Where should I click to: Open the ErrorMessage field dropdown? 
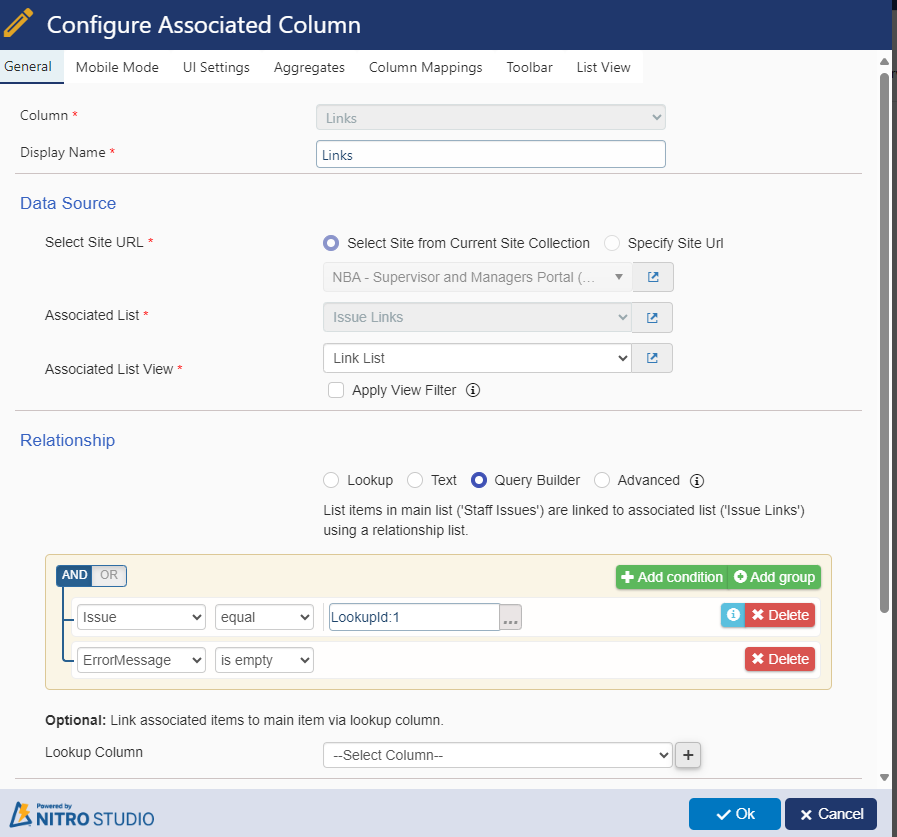141,660
